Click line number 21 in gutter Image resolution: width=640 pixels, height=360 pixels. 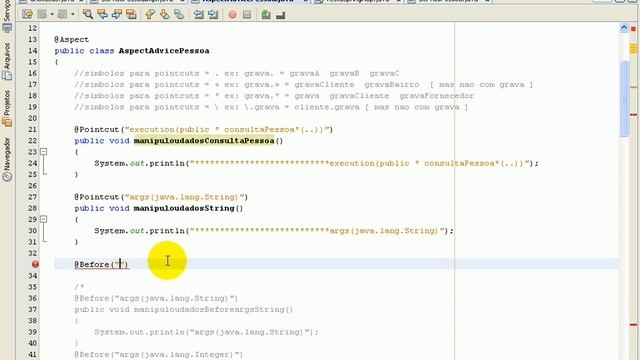(32, 129)
